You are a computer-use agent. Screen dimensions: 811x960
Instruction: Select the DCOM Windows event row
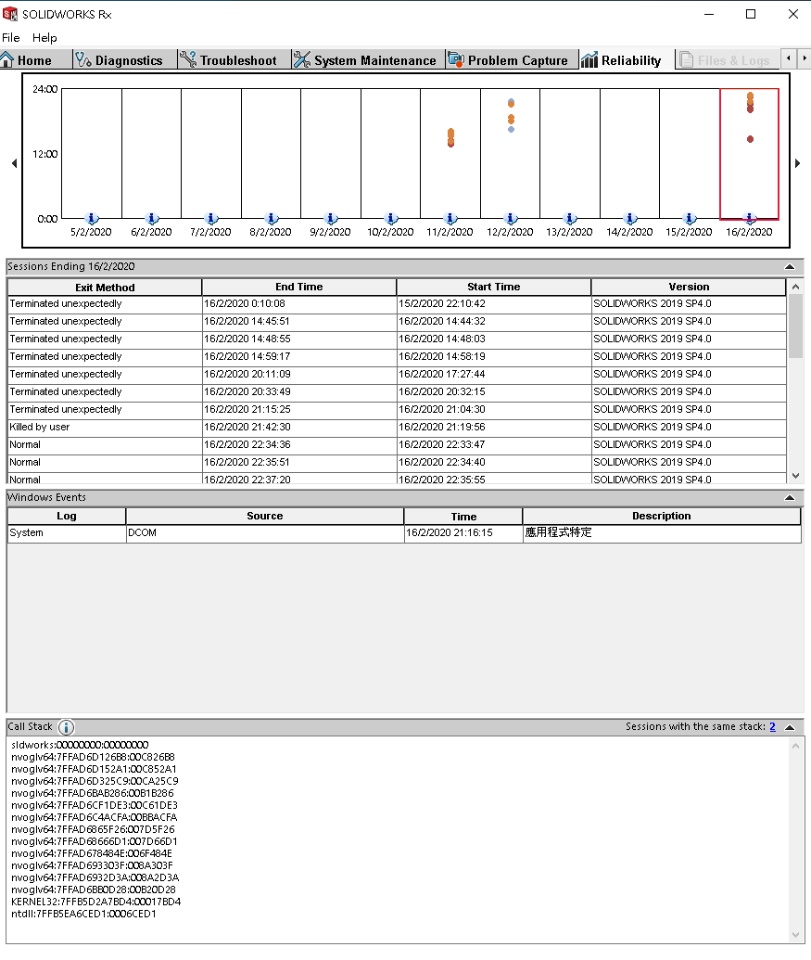coord(404,533)
